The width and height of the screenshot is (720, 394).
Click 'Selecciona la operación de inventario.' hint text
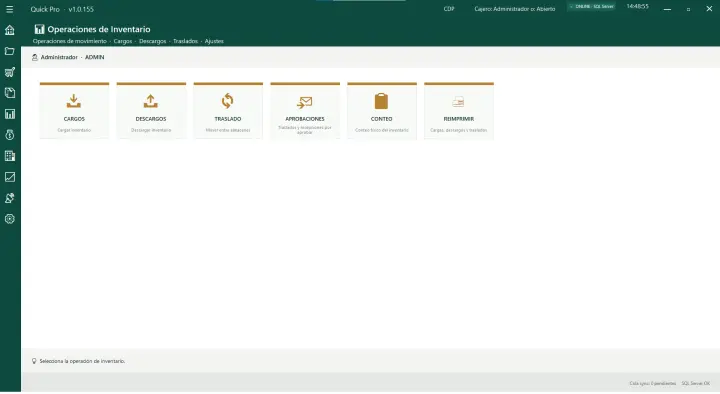click(82, 361)
